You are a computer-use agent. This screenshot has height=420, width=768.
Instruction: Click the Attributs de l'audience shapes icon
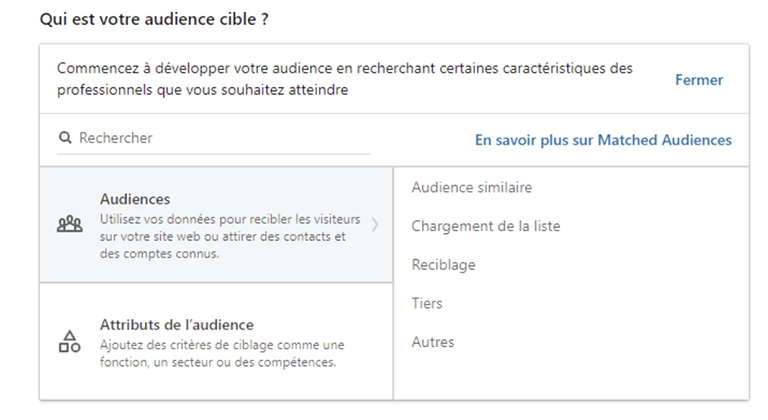[70, 342]
